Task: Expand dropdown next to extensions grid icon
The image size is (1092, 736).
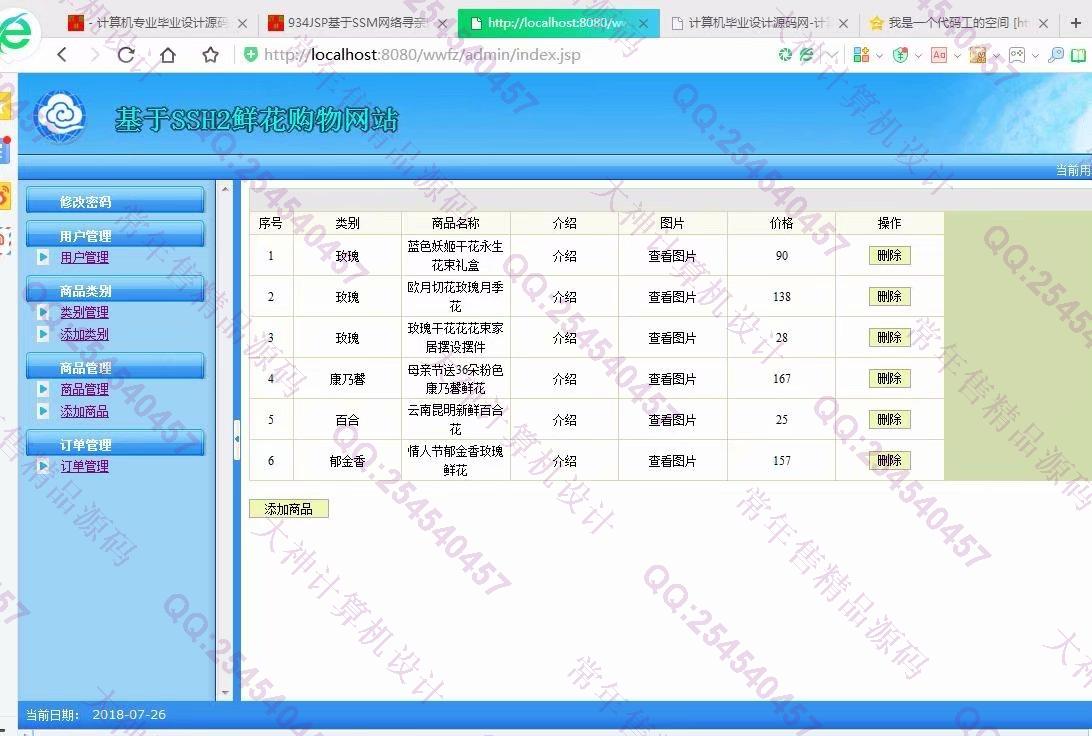Action: (879, 55)
